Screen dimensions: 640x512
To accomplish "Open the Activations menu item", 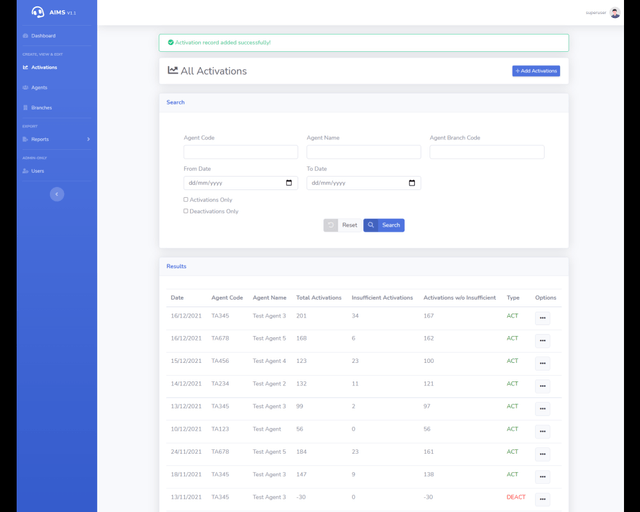I will coord(44,68).
